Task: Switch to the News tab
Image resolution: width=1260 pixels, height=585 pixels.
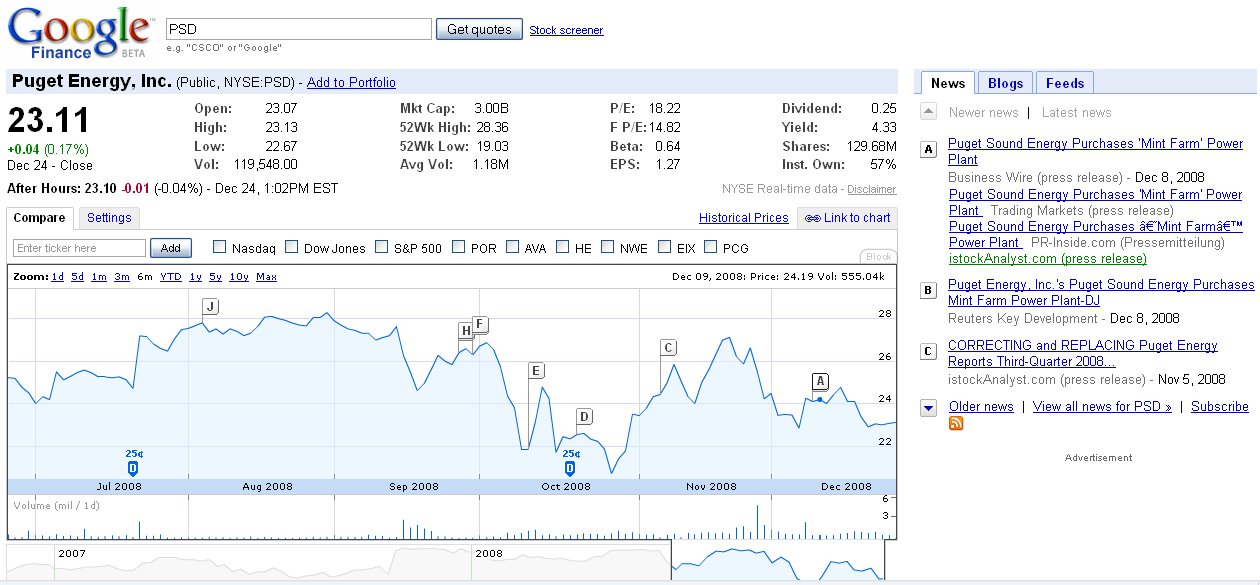Action: point(948,83)
